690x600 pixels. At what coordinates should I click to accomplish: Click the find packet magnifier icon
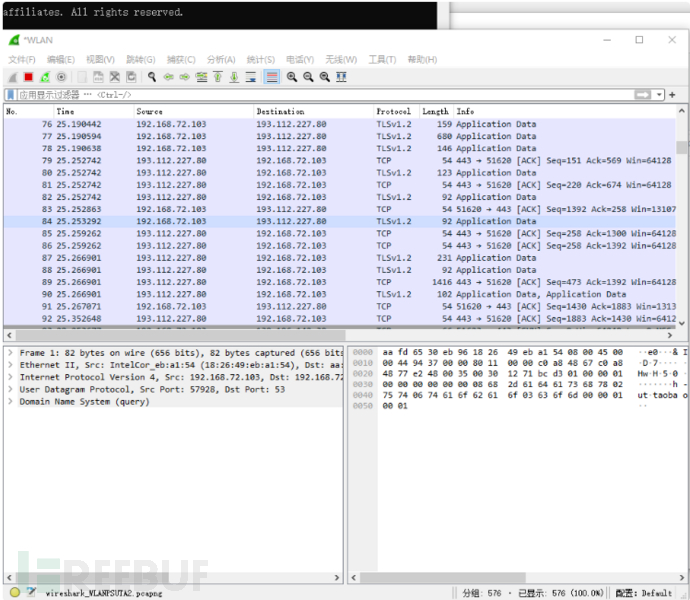click(152, 77)
